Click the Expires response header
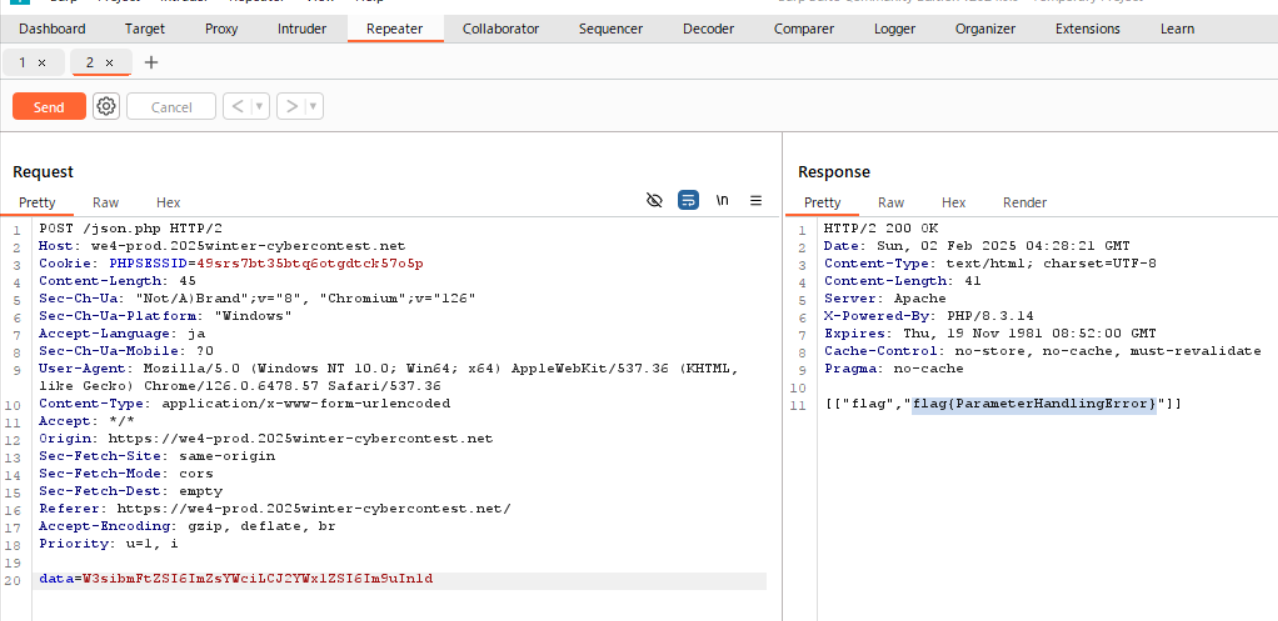 (990, 333)
